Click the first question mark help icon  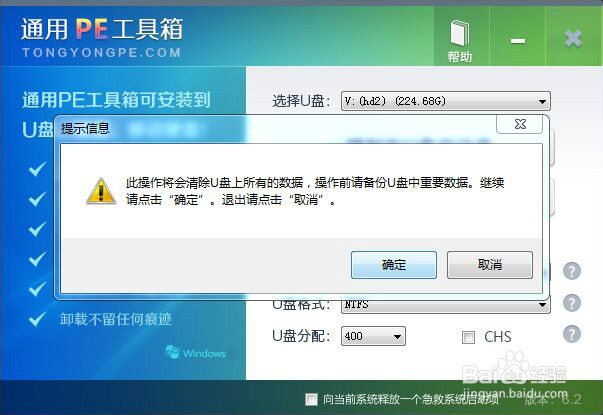tap(571, 271)
